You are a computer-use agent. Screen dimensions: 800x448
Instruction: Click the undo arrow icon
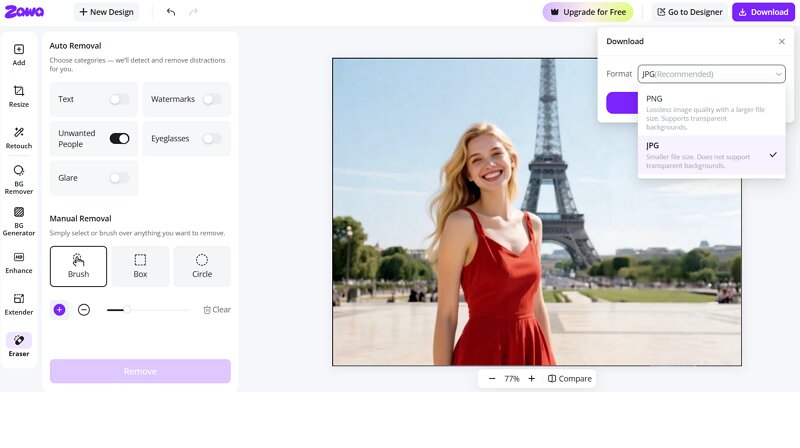click(x=171, y=12)
